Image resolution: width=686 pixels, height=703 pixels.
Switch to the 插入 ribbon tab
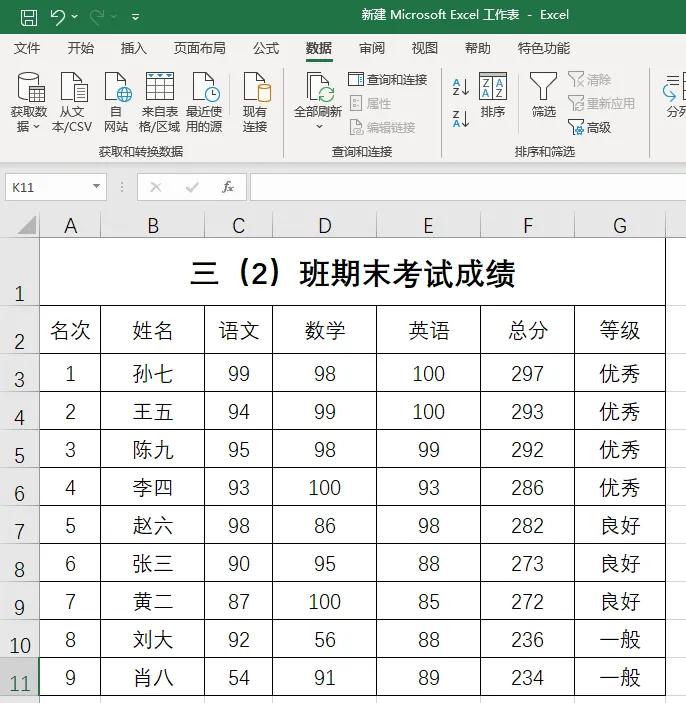pyautogui.click(x=133, y=48)
